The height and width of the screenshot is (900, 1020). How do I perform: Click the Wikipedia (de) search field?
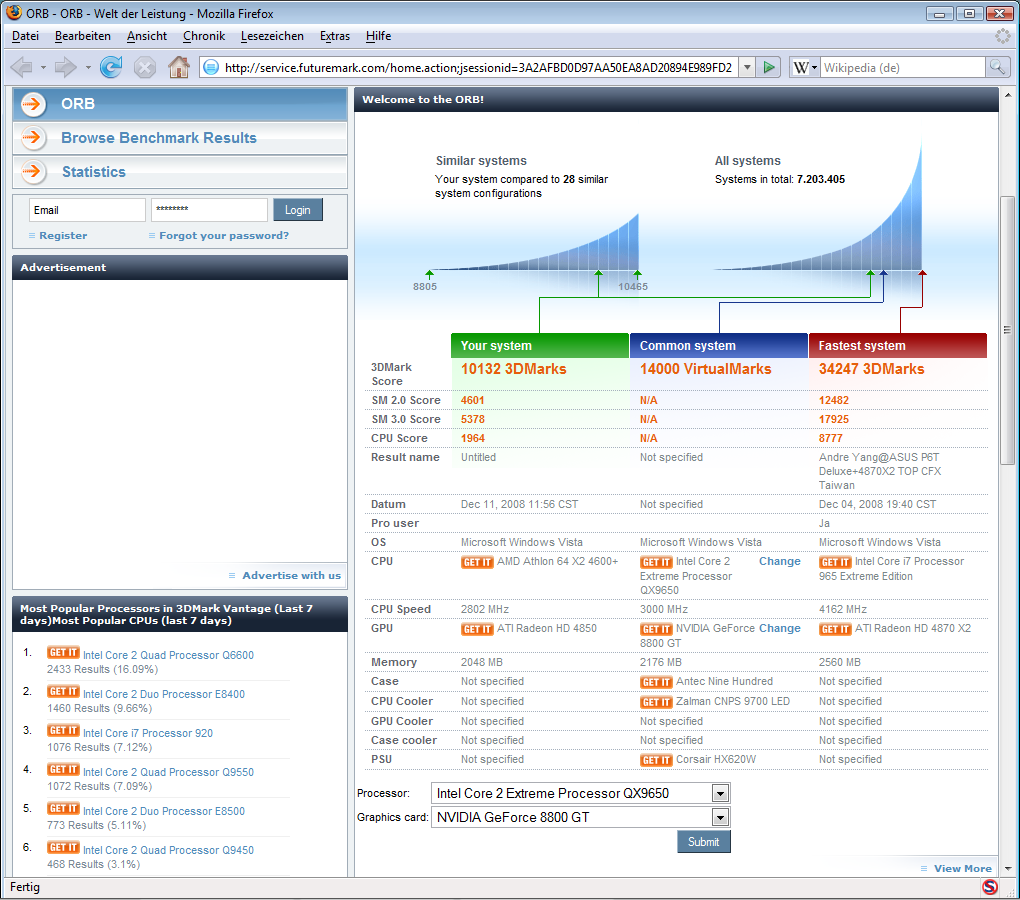click(904, 68)
